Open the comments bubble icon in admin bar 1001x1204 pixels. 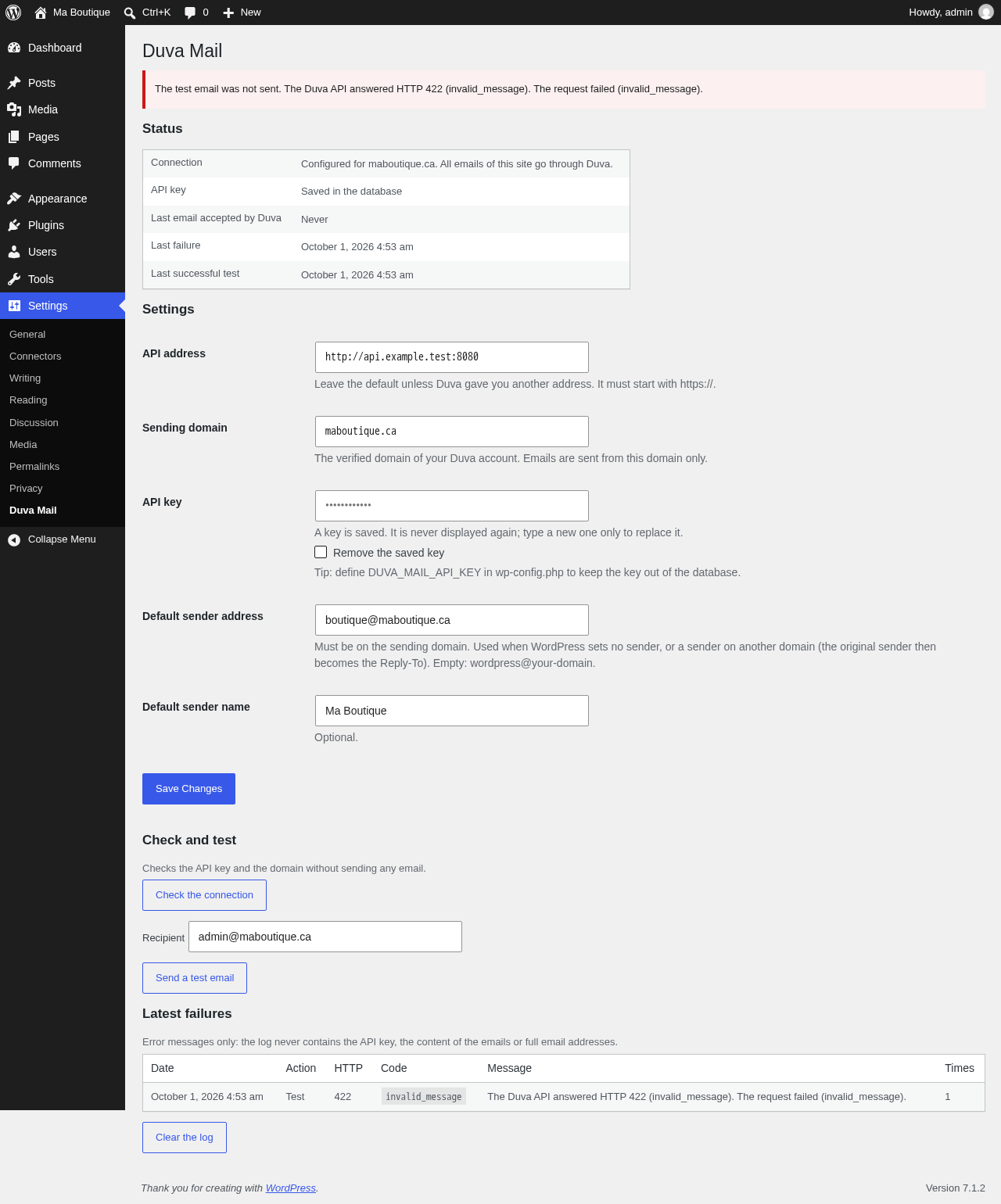pos(190,13)
